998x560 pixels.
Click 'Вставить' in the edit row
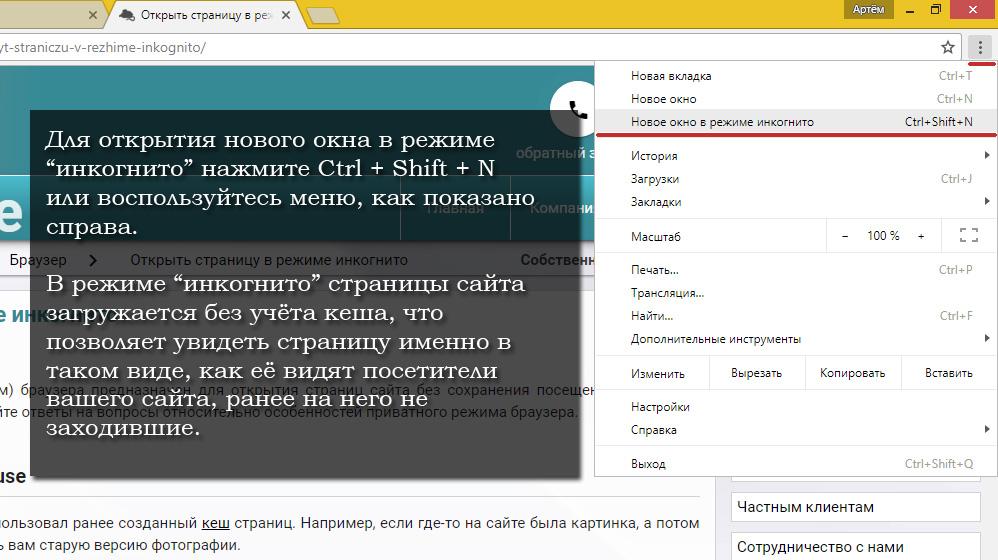pyautogui.click(x=948, y=373)
